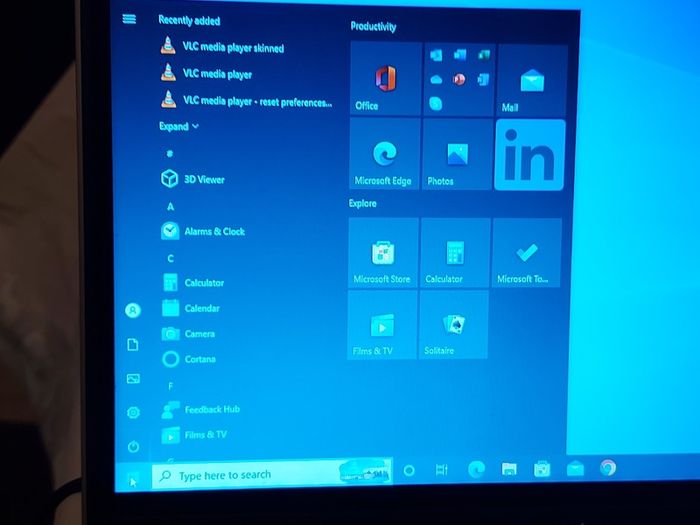
Task: Open Mail from taskbar
Action: point(575,468)
